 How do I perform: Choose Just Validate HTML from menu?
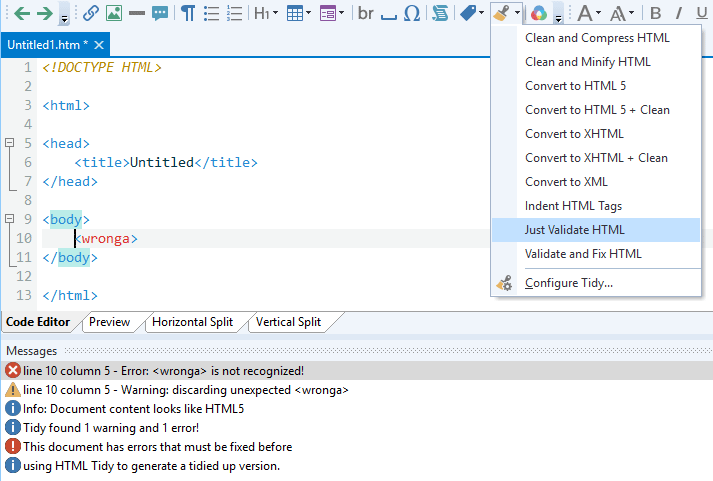(575, 230)
